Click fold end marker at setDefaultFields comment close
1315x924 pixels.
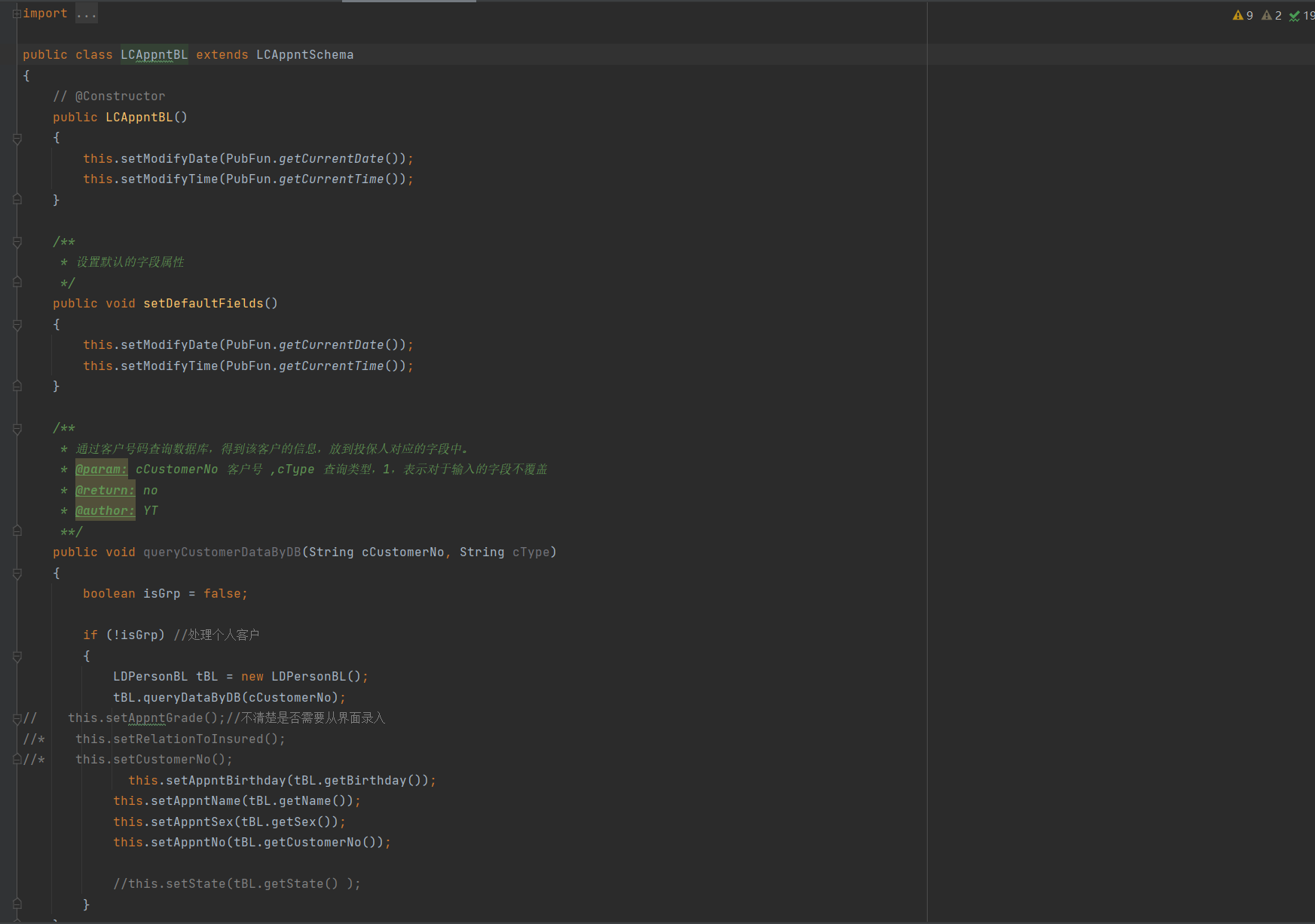click(17, 283)
